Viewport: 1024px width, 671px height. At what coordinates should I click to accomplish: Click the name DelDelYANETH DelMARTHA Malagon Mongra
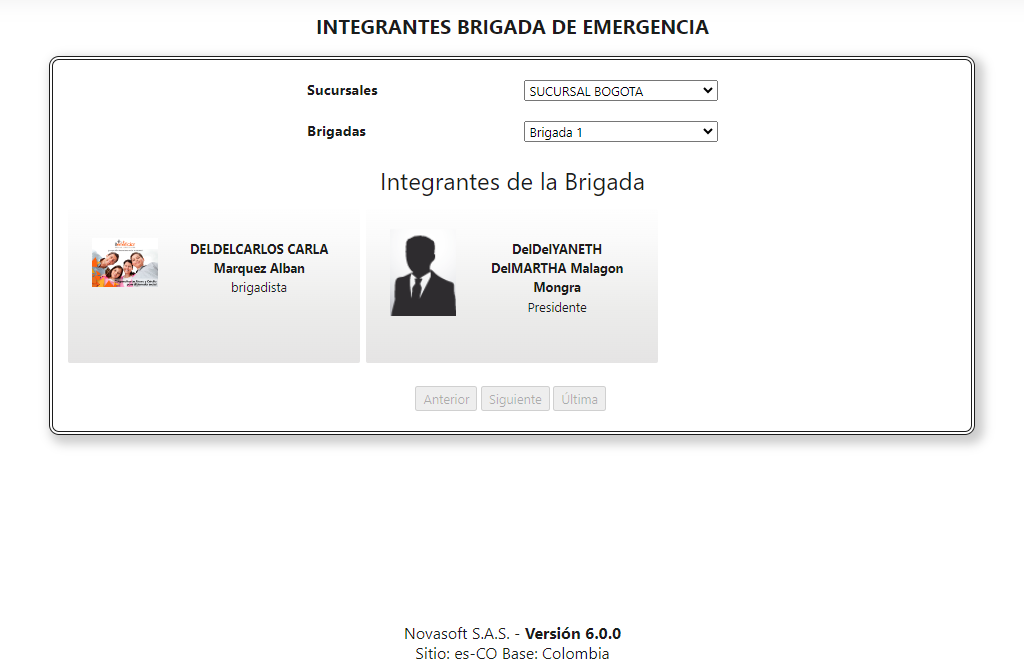pos(557,268)
